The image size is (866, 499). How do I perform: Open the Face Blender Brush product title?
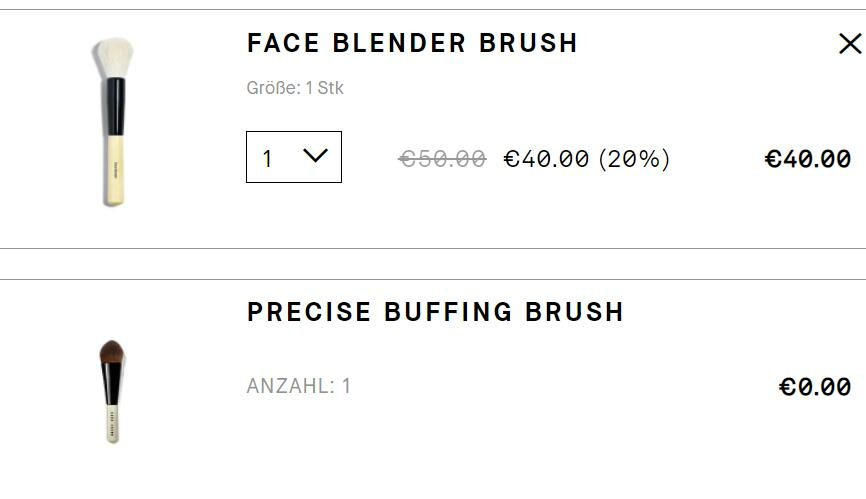coord(412,43)
